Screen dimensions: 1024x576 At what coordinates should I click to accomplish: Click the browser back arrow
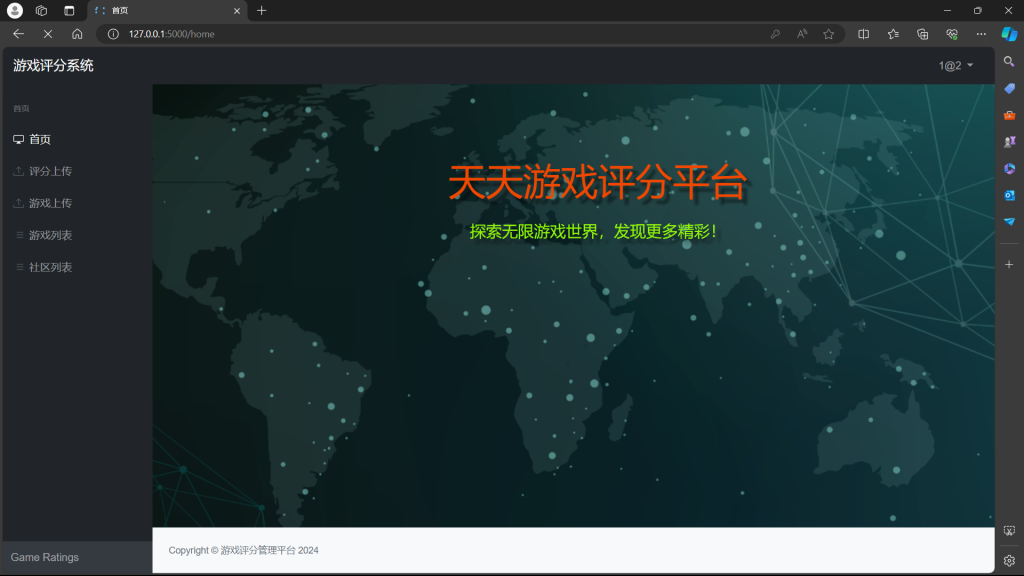point(18,34)
